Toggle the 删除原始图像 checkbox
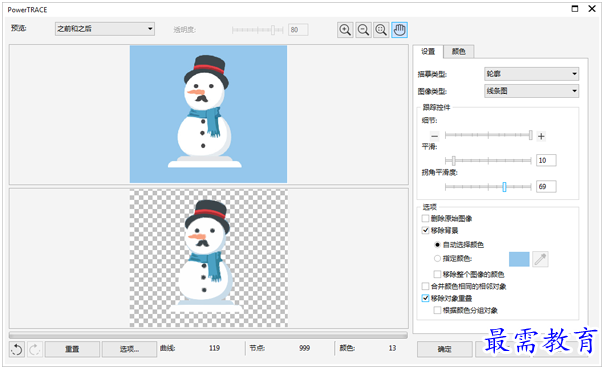The height and width of the screenshot is (372, 606). click(426, 219)
